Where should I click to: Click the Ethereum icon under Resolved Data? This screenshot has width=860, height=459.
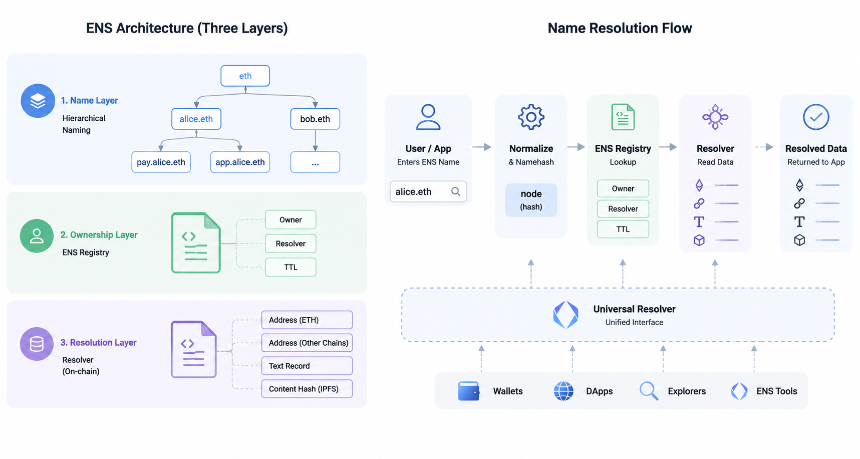[x=800, y=185]
